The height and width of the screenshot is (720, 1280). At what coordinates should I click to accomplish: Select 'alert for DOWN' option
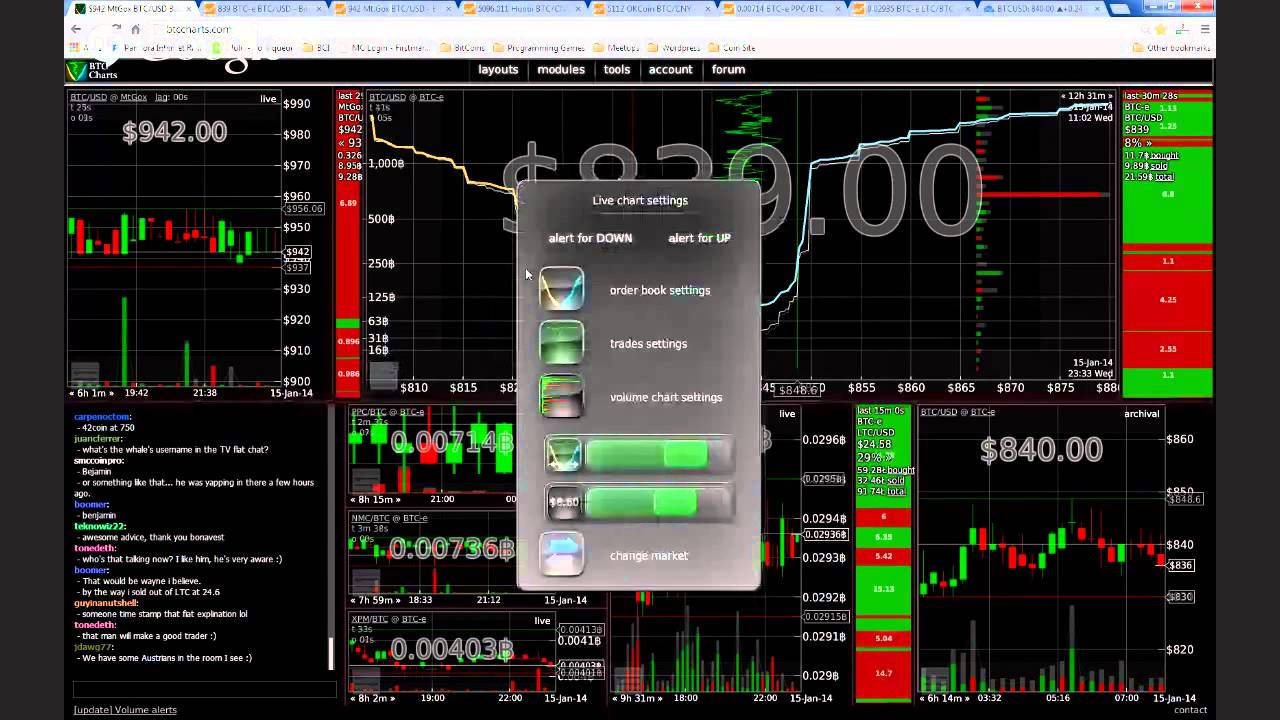[590, 238]
